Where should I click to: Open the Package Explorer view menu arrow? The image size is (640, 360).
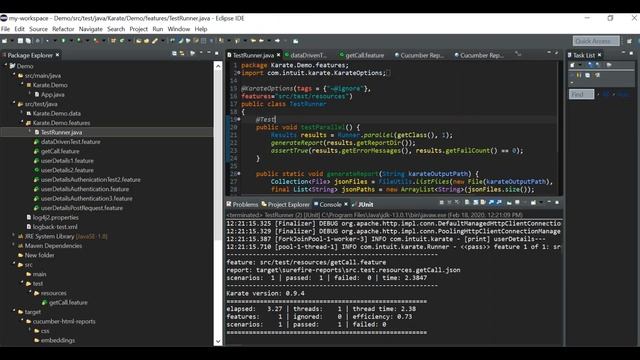201,53
